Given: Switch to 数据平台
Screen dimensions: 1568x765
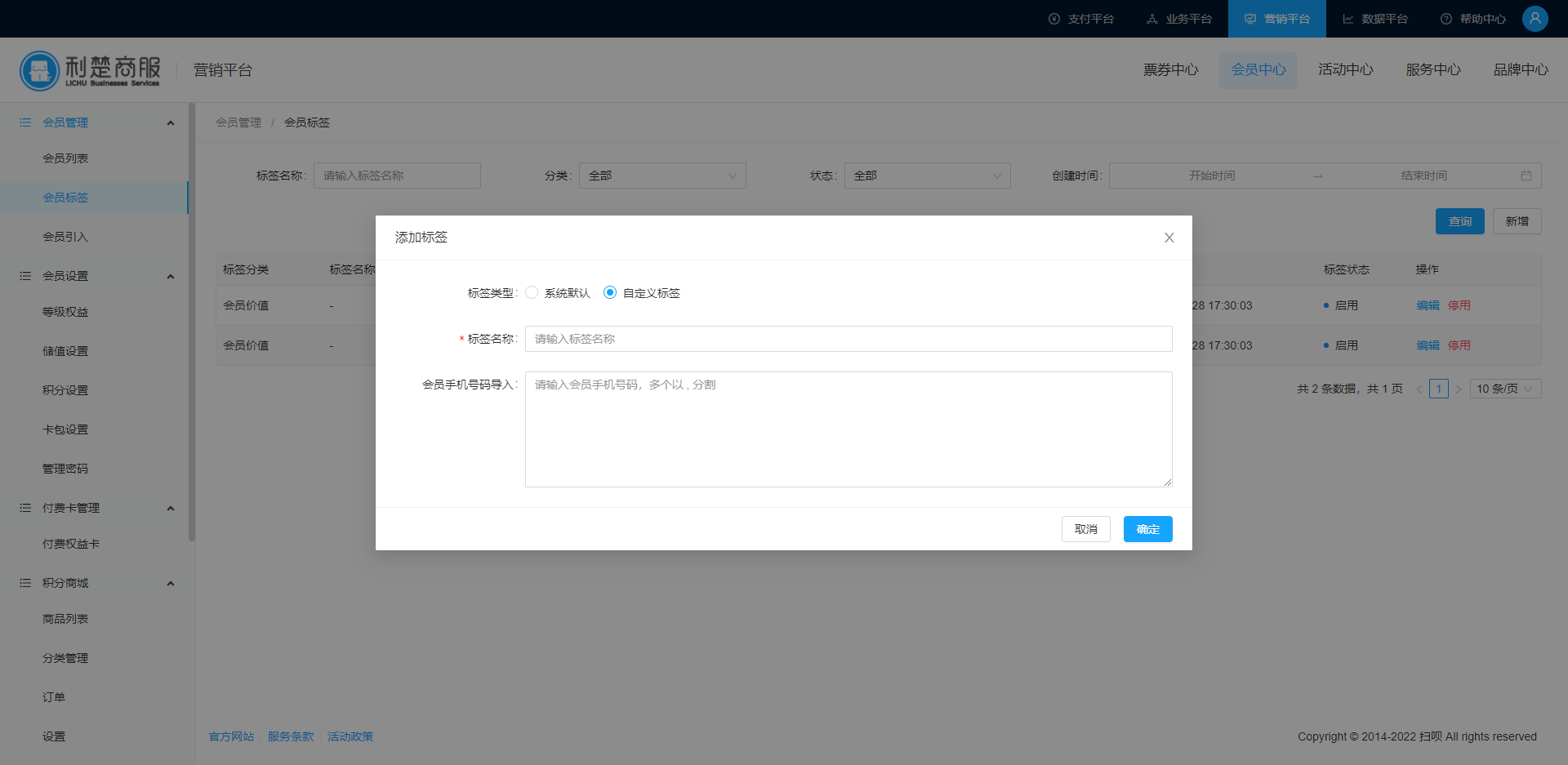Looking at the screenshot, I should tap(1375, 19).
